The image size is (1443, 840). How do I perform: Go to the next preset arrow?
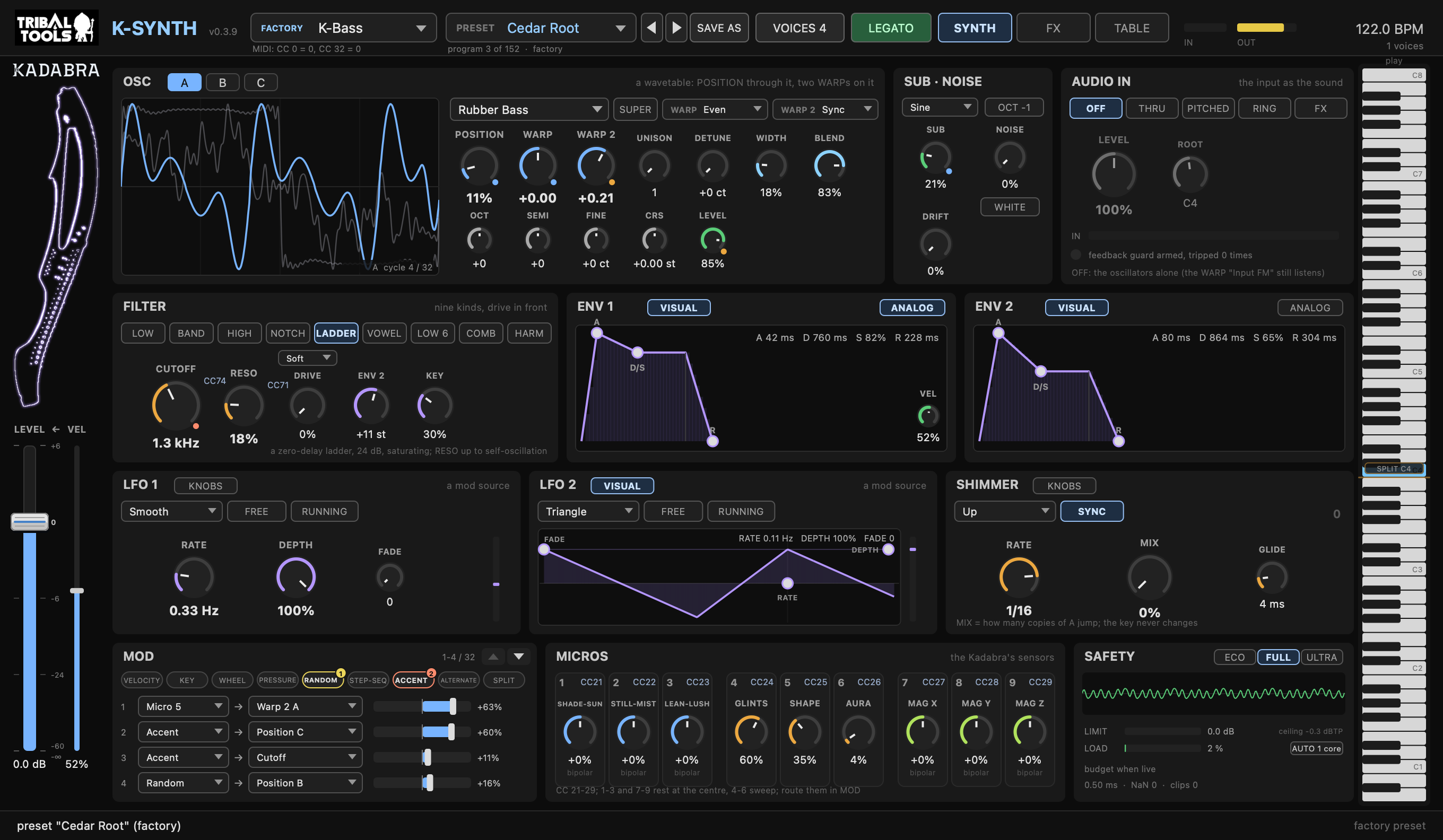pos(676,28)
